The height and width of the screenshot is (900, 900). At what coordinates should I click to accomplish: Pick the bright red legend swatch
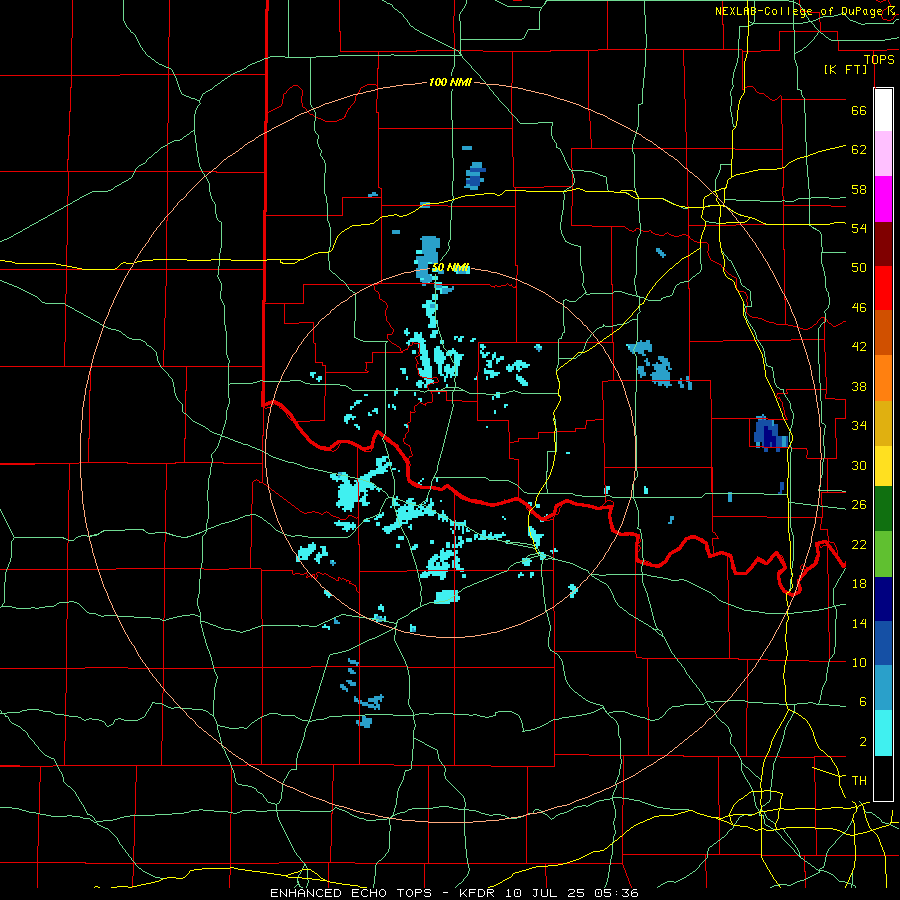(x=883, y=288)
